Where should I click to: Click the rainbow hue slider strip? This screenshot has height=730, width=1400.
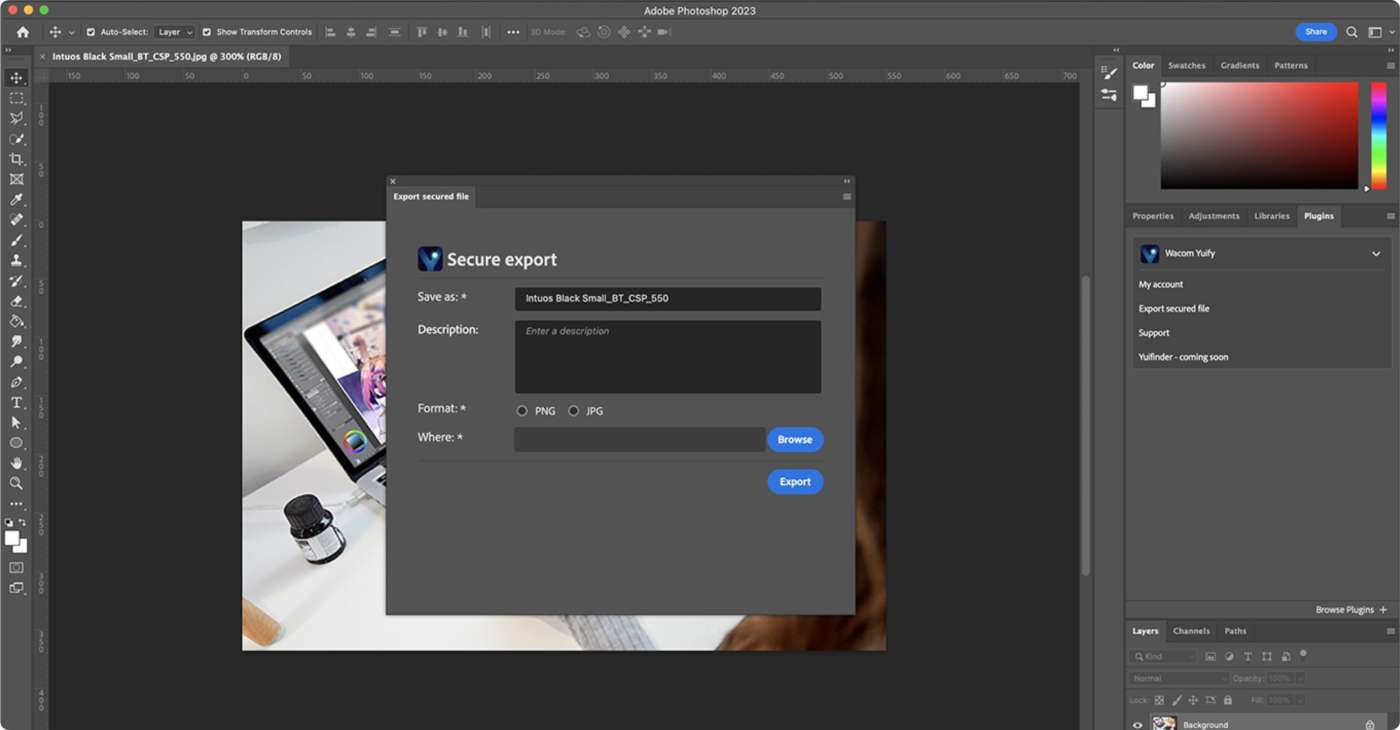click(x=1379, y=135)
